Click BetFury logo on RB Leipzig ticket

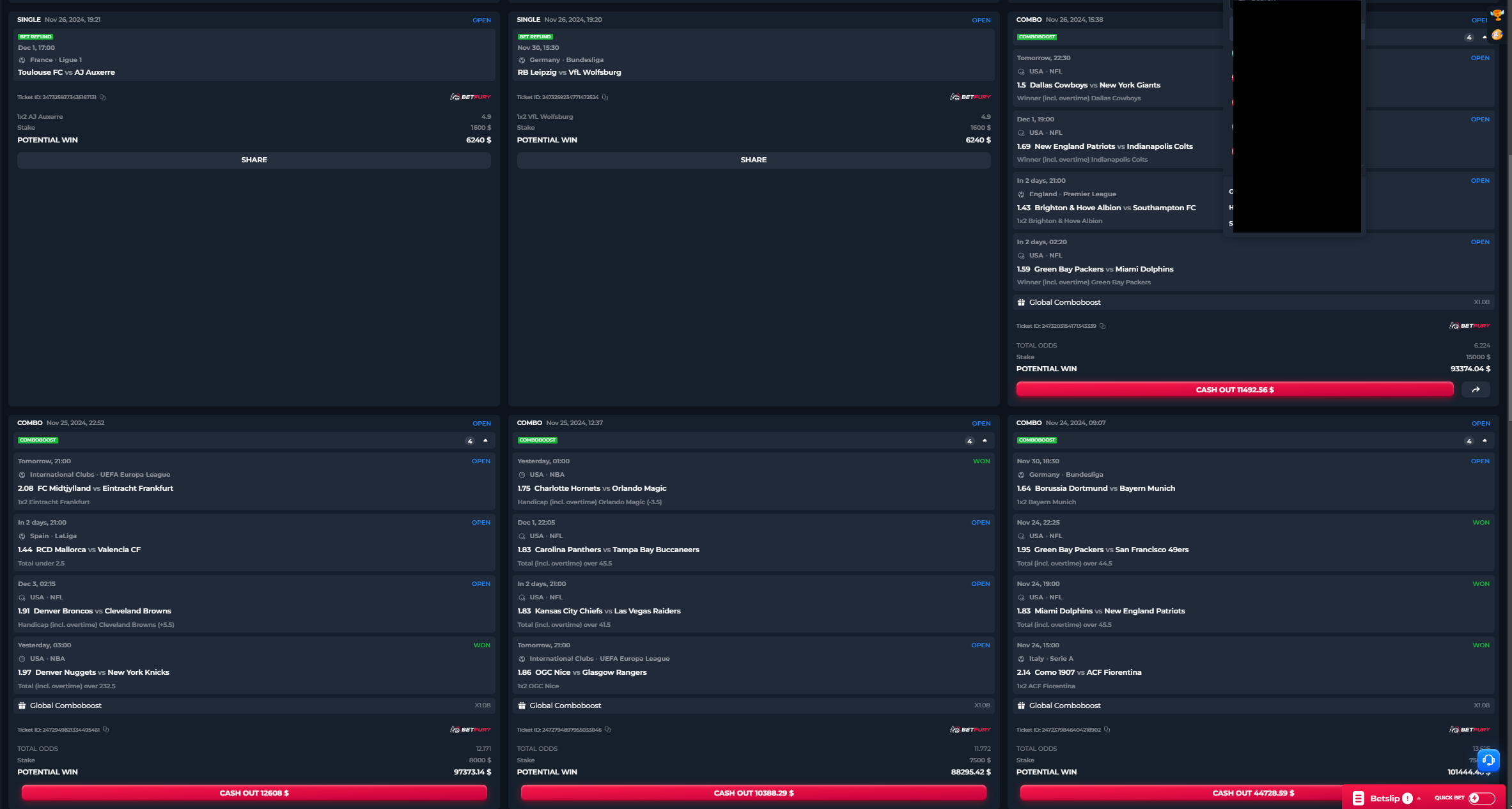click(970, 97)
